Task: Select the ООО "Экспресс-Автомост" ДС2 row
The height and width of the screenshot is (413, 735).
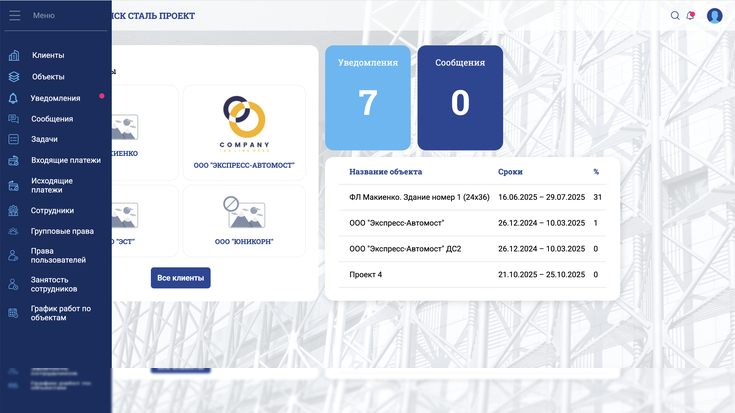Action: coord(472,249)
